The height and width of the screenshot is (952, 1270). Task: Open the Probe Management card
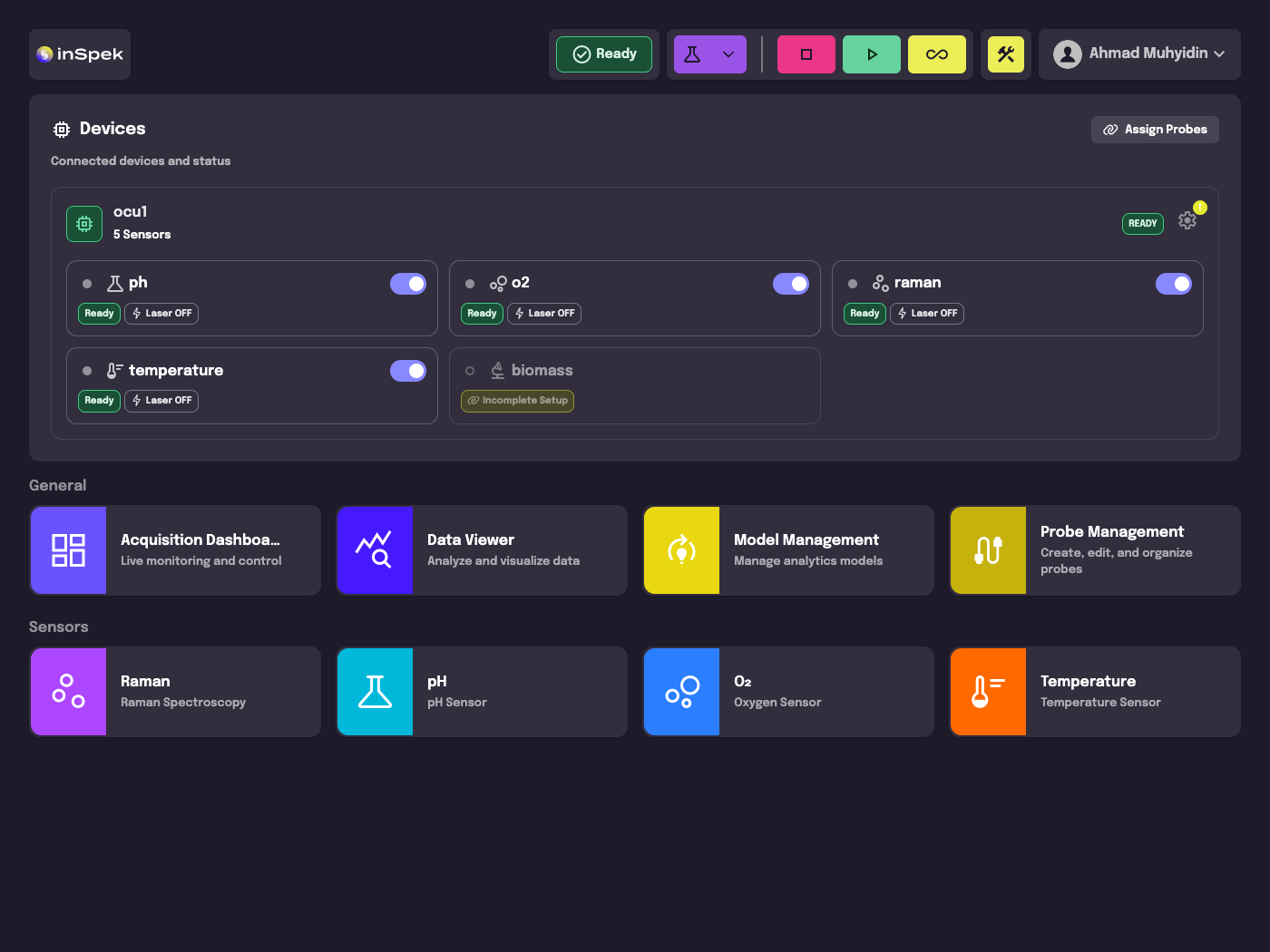1095,550
